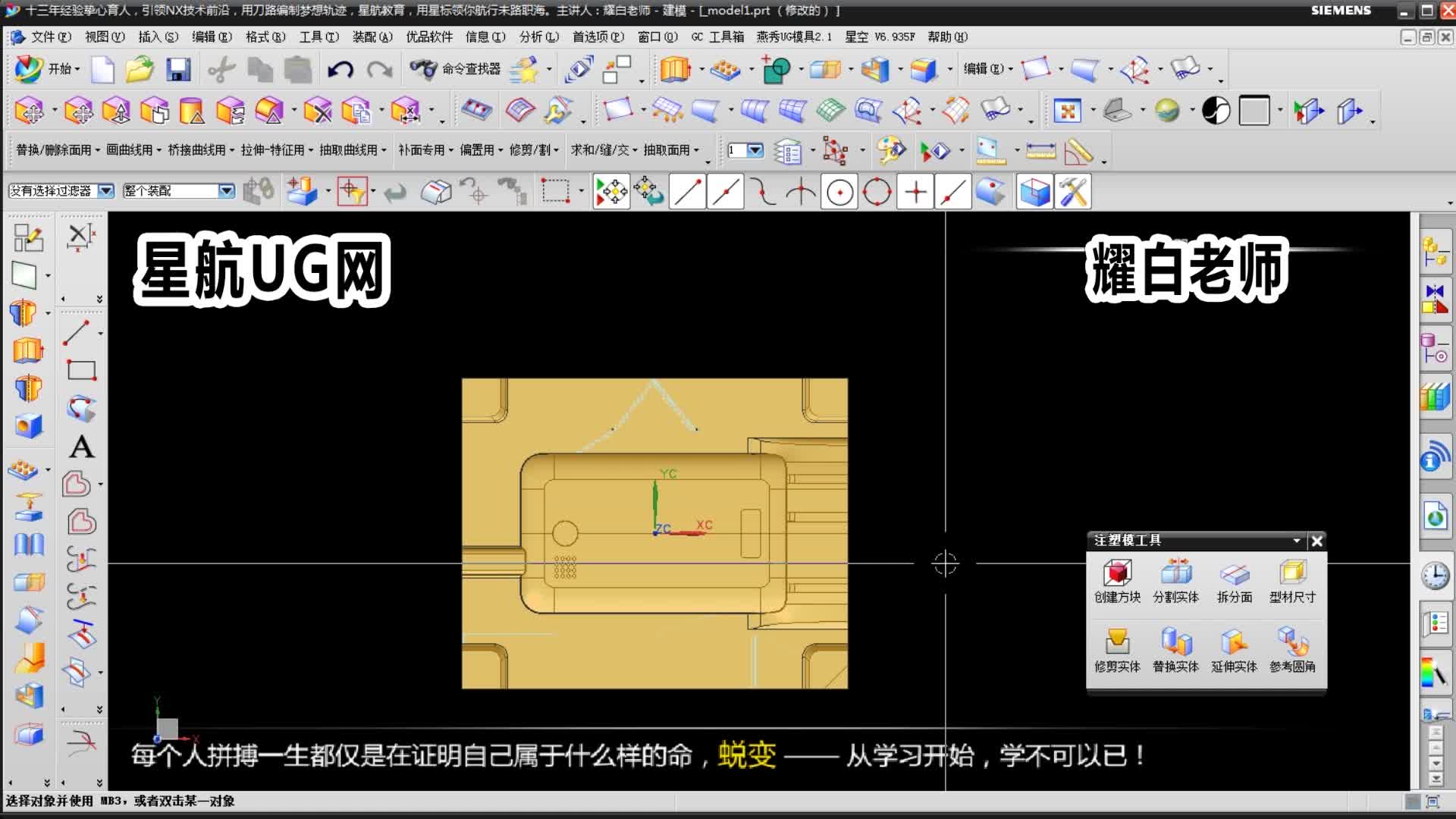Click the Save floppy disk icon
Screen dimensions: 1456x819
tap(178, 70)
